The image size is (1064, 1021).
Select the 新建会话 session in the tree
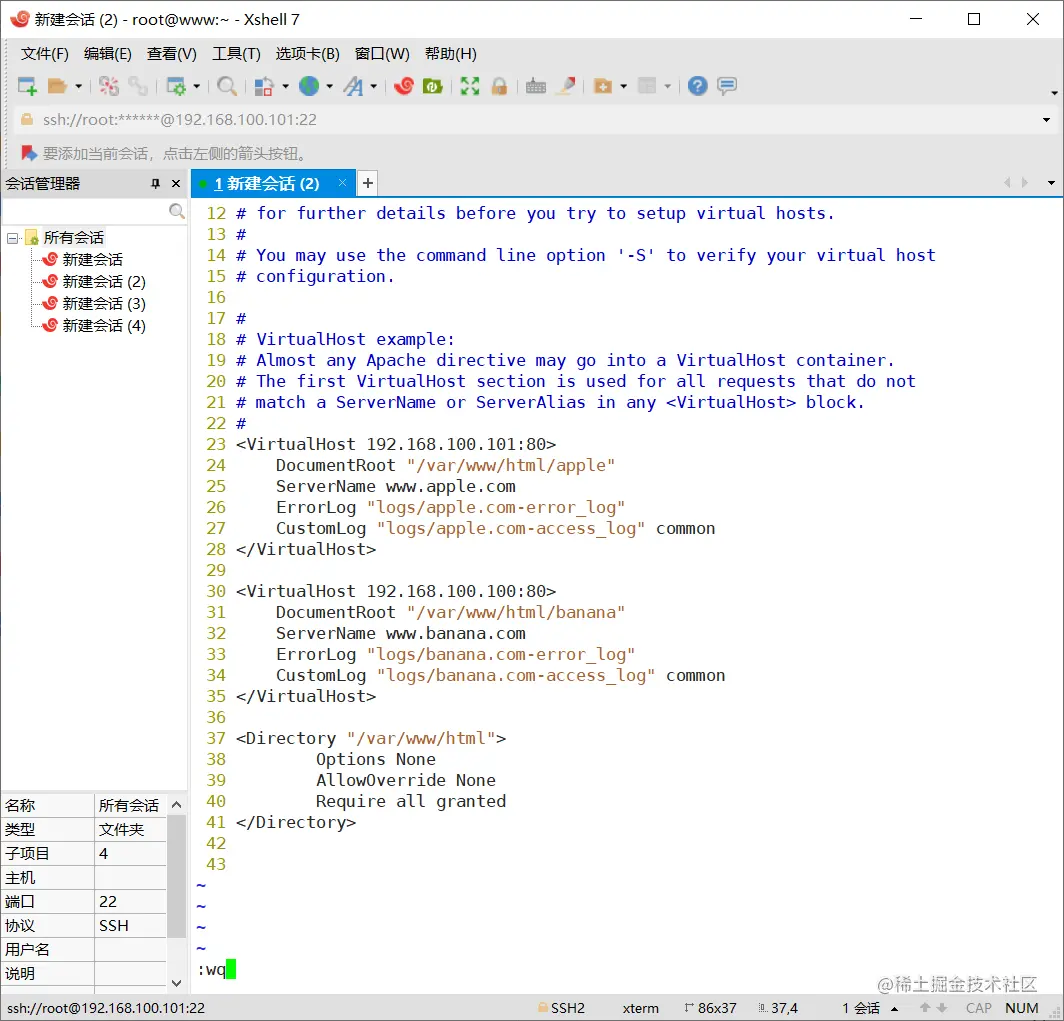point(92,260)
